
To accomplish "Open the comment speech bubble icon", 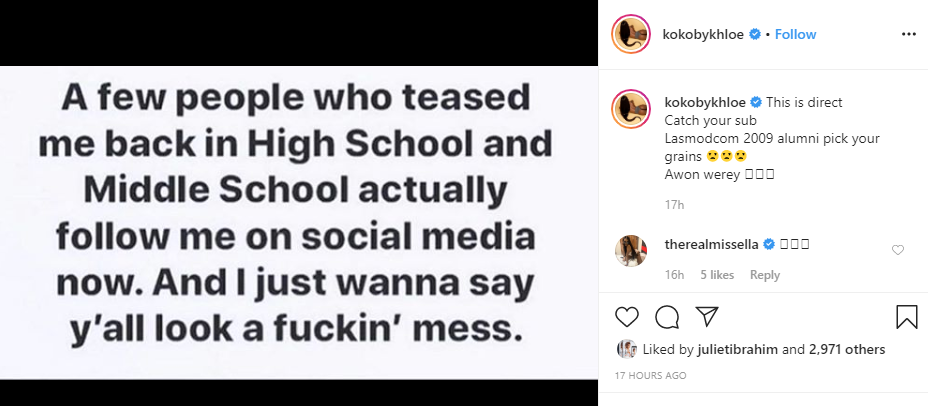I will coord(667,317).
